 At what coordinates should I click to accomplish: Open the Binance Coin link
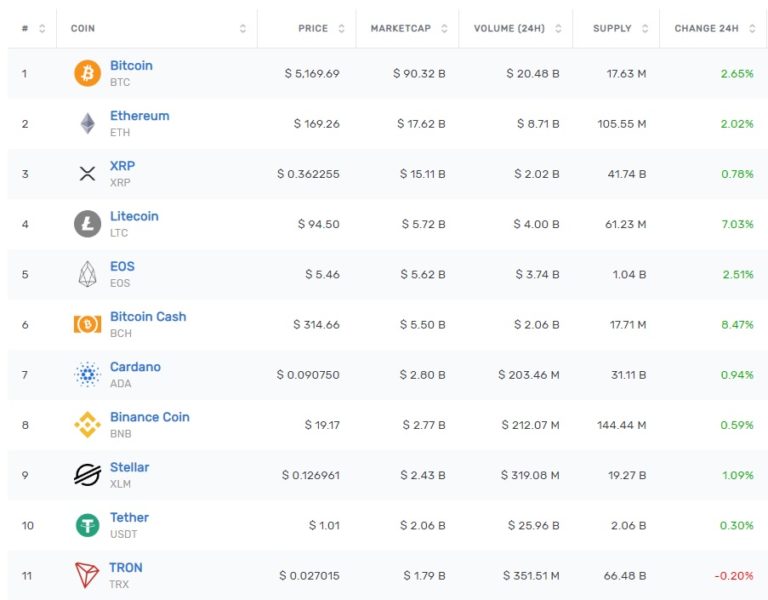coord(149,417)
